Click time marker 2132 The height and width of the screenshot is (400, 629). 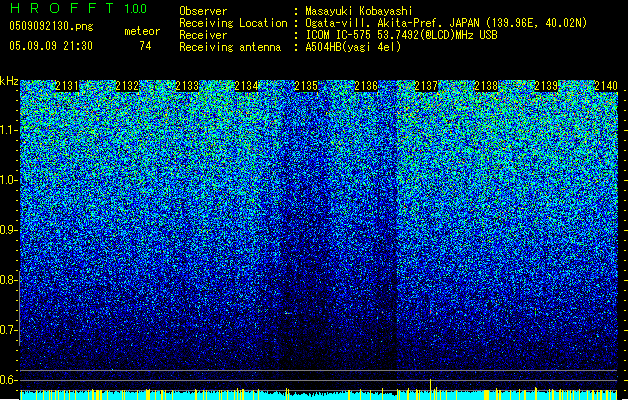[127, 86]
